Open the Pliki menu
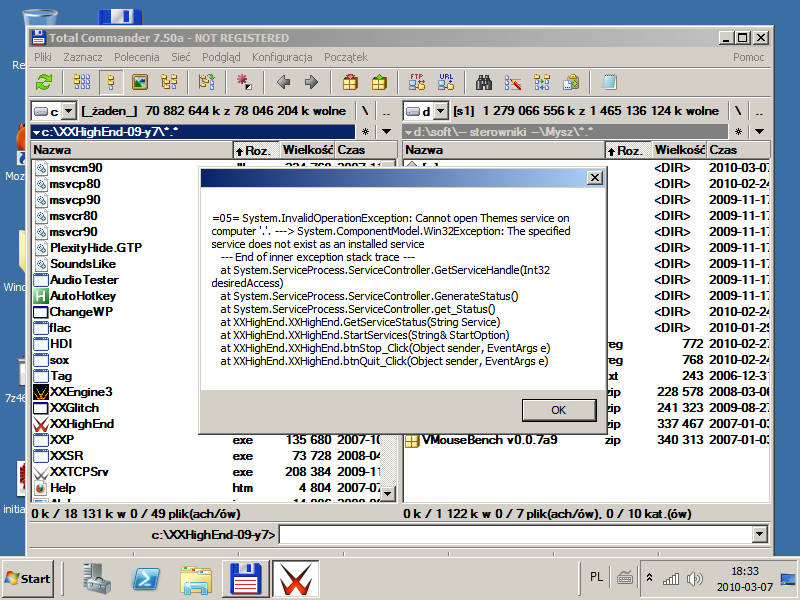 (x=43, y=57)
